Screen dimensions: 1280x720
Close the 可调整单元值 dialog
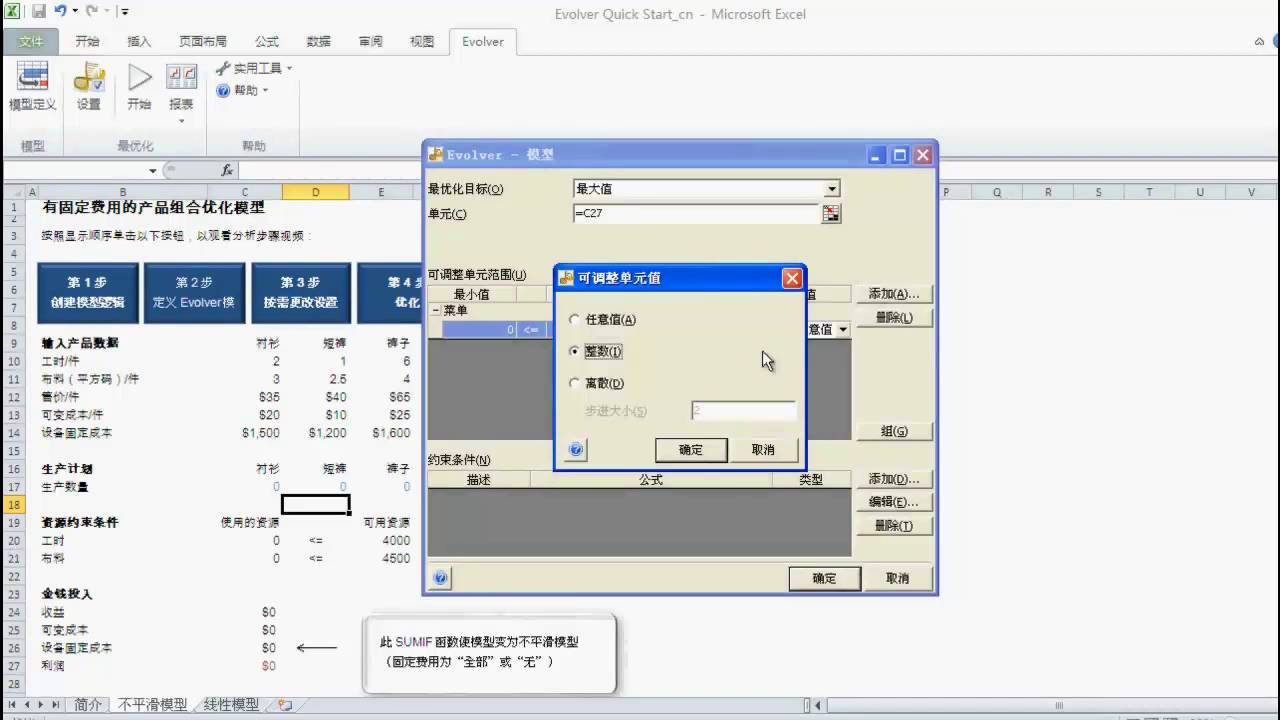tap(792, 278)
